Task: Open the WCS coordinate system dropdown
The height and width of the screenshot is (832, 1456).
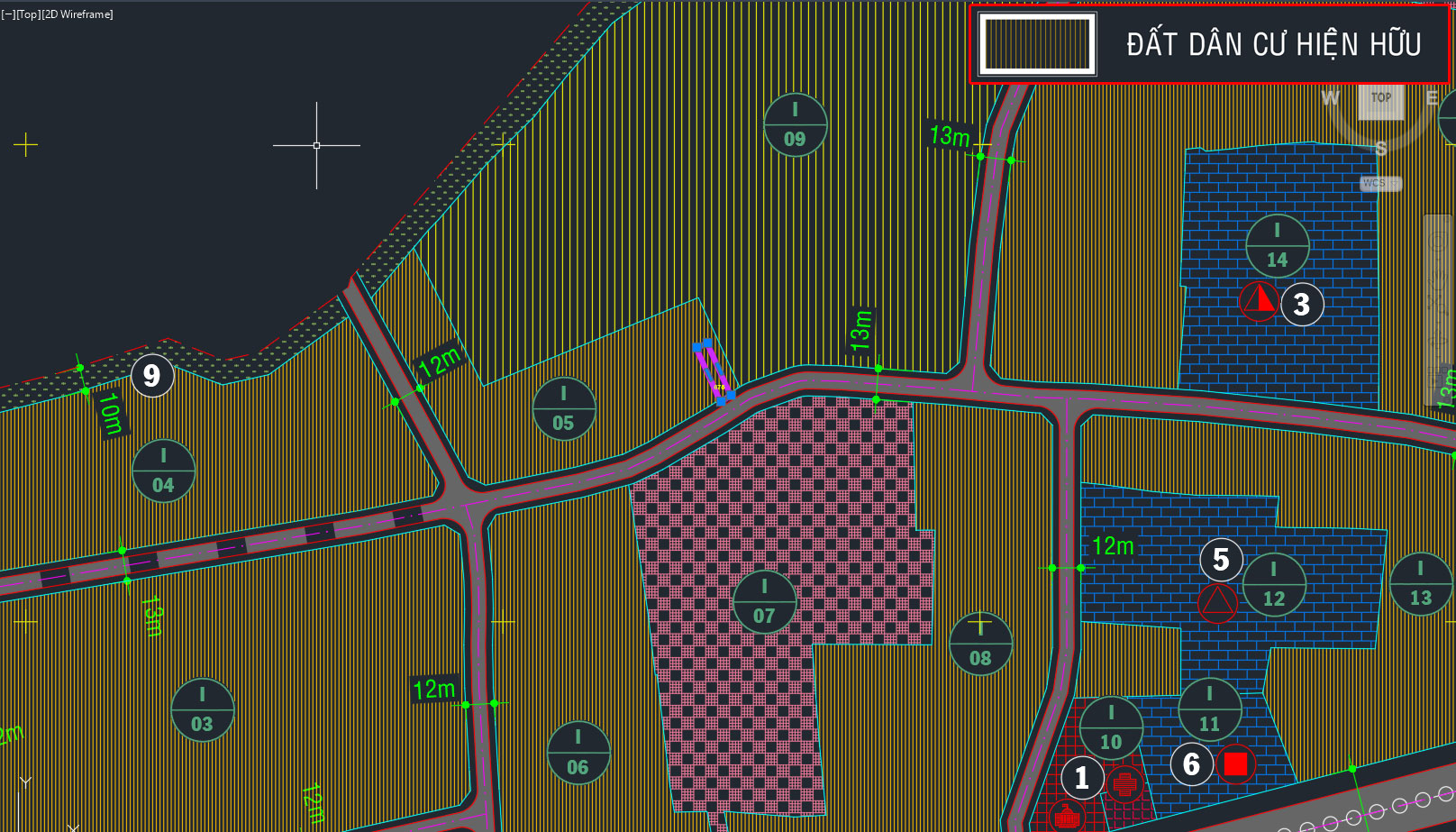Action: 1380,184
